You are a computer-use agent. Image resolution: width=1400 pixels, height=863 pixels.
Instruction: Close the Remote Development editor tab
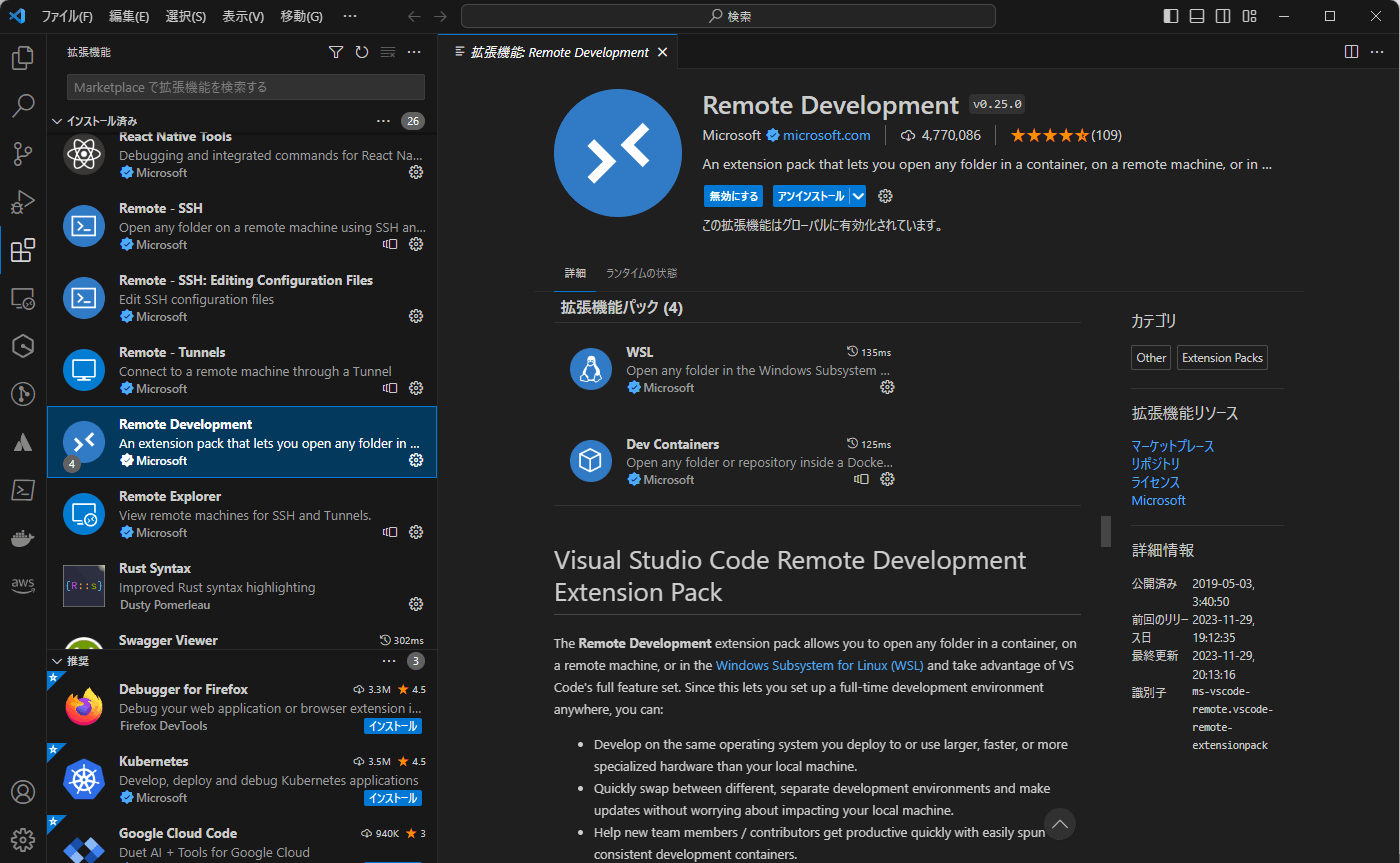pos(662,52)
